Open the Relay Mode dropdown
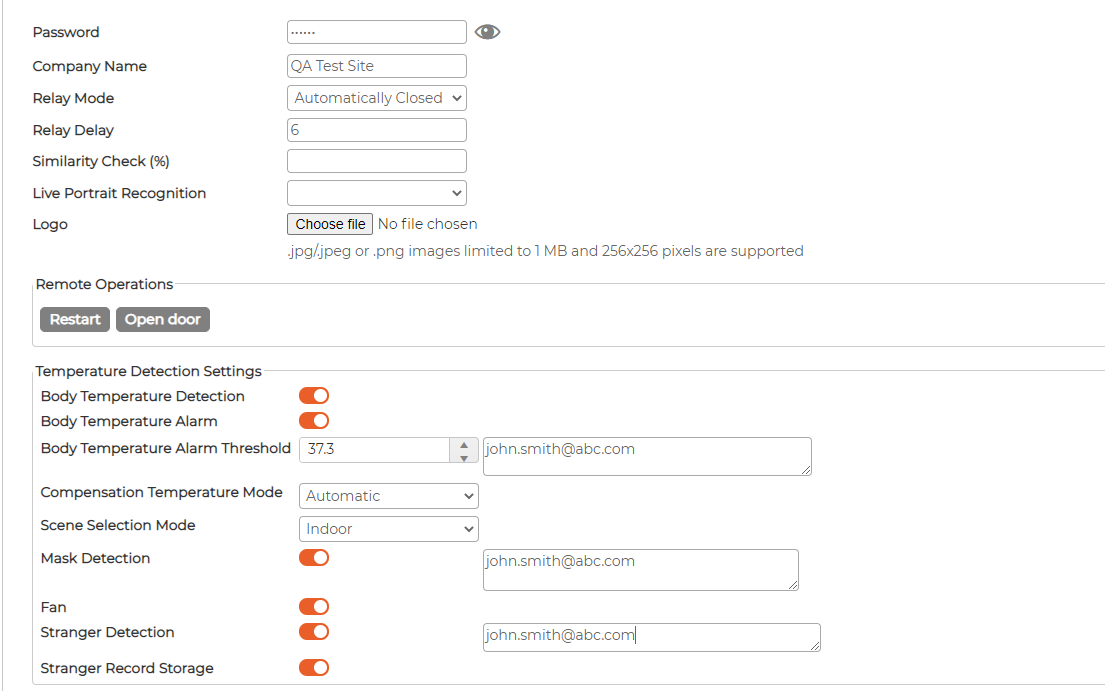 coord(377,98)
